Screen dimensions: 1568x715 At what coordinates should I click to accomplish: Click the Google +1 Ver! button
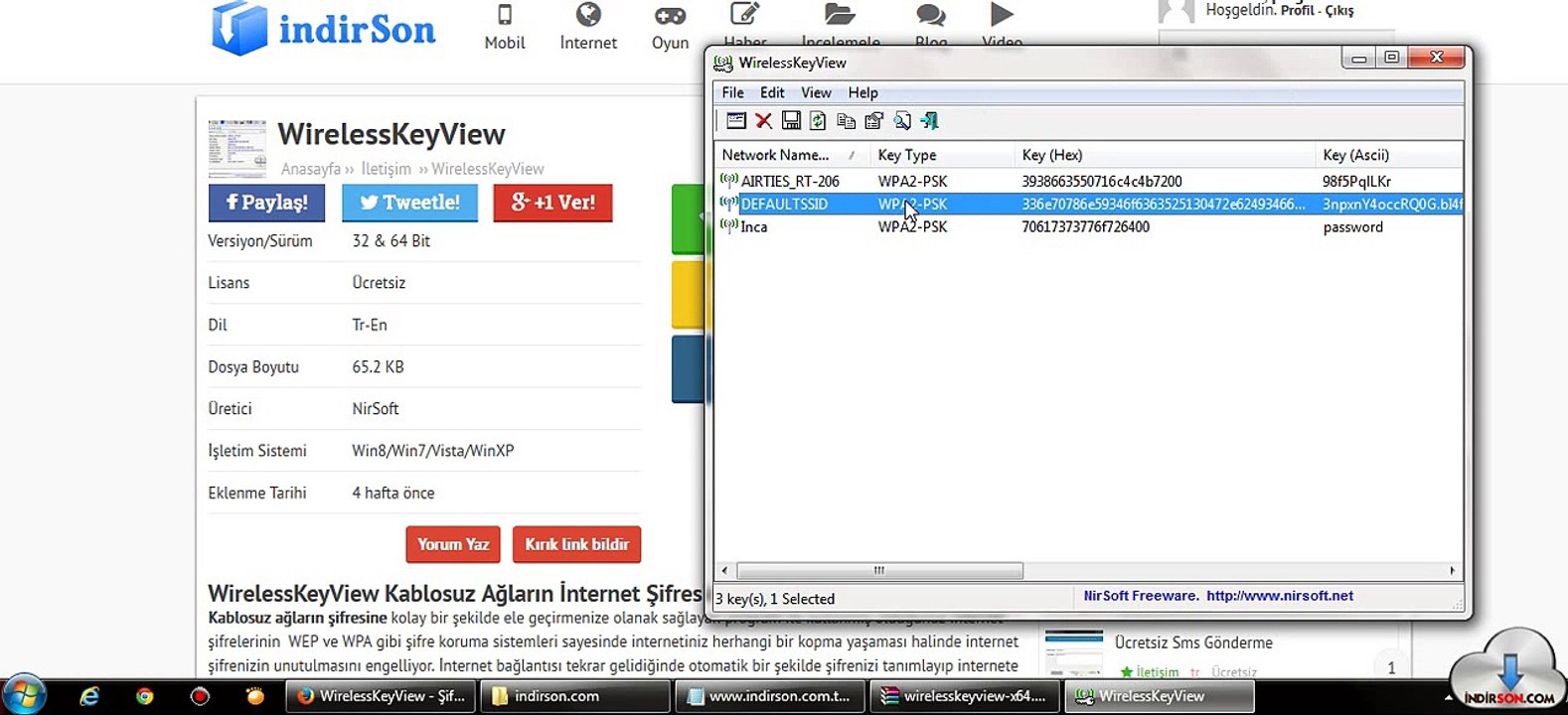click(552, 203)
